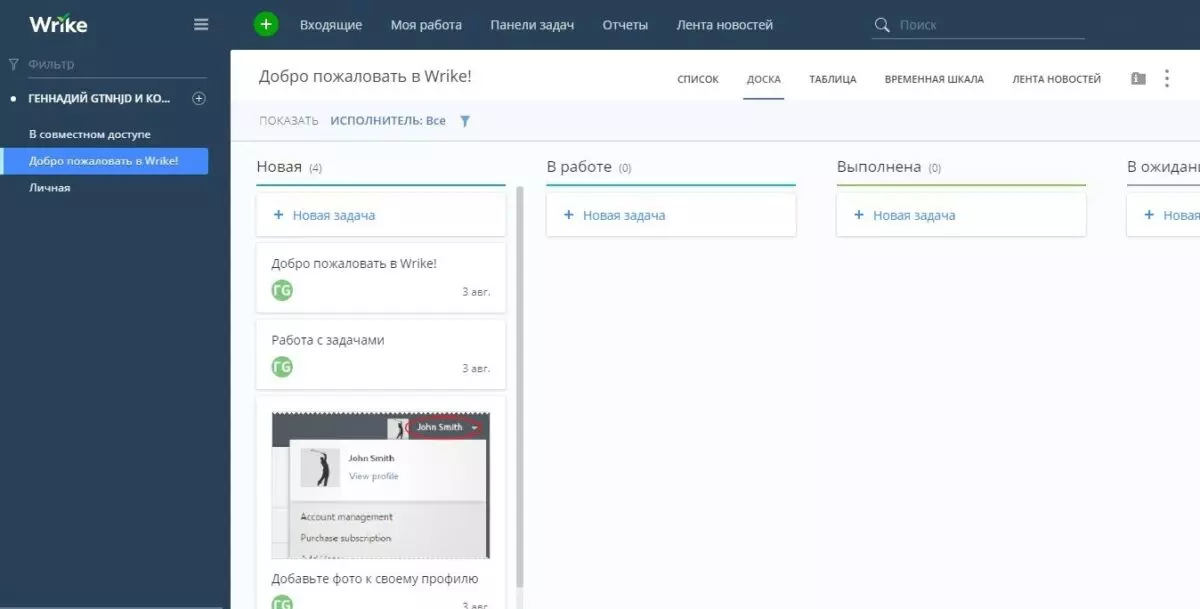Click the Wrike logo

(58, 24)
